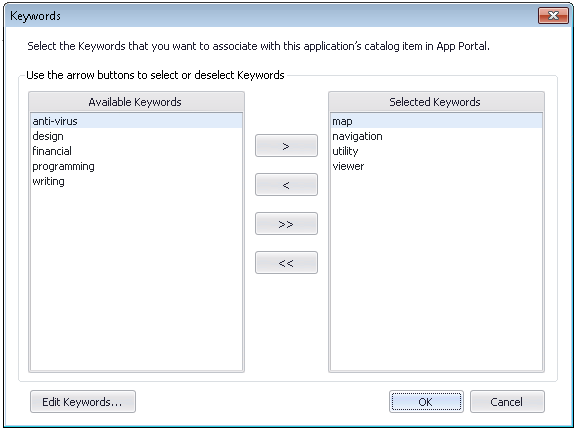Select anti-virus in Available Keywords
Viewport: 575px width, 430px height.
pos(136,121)
